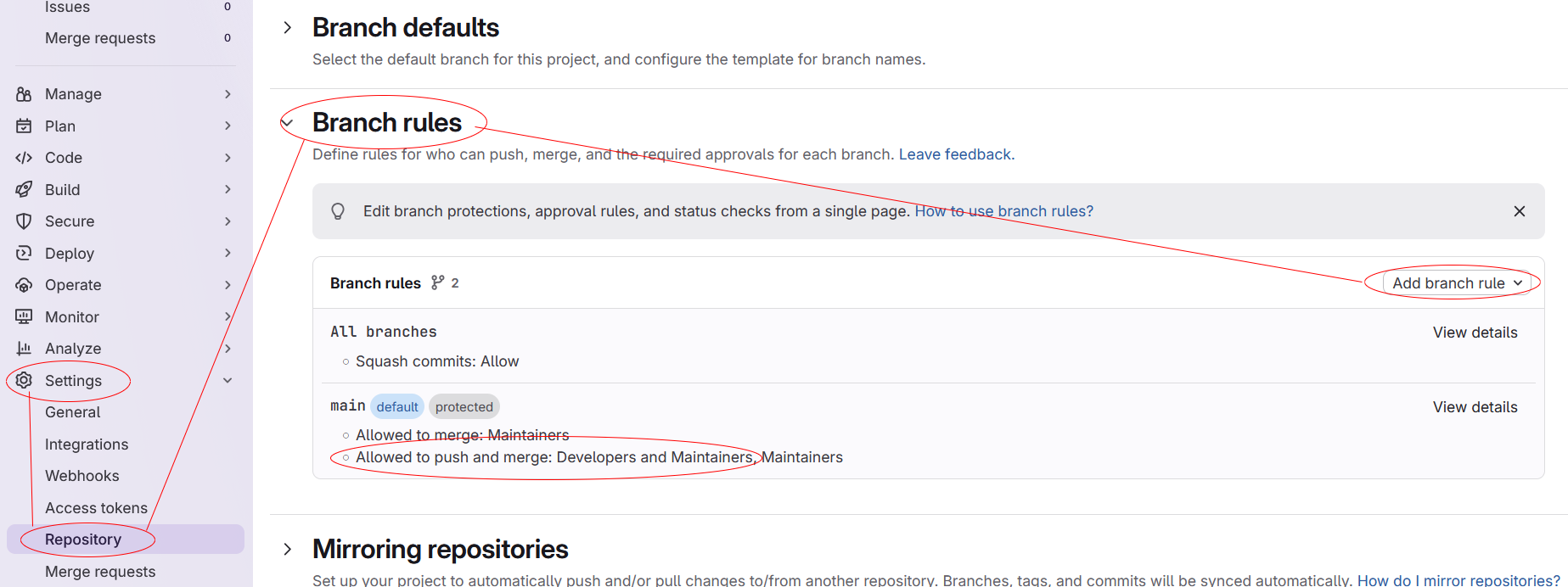This screenshot has width=1568, height=587.
Task: Click the Secure shield icon
Action: click(24, 221)
